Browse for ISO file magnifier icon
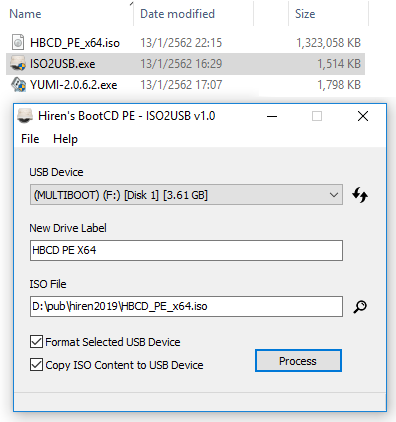This screenshot has width=396, height=422. (x=360, y=307)
